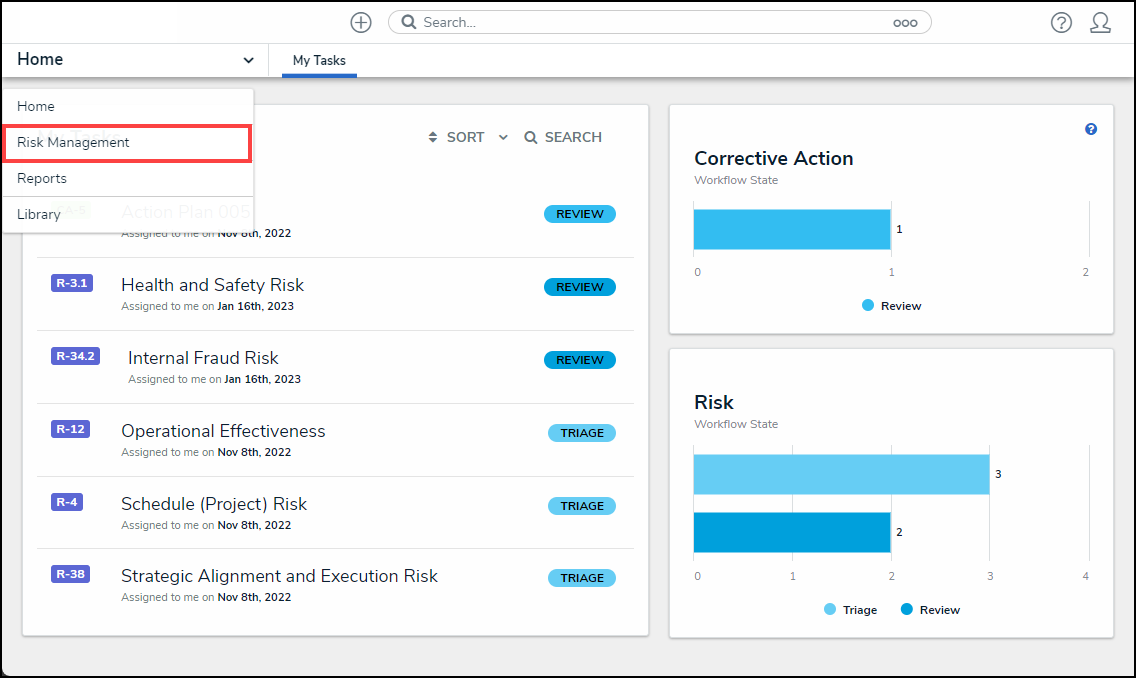Click the blue chart help icon
This screenshot has width=1136, height=678.
1091,129
